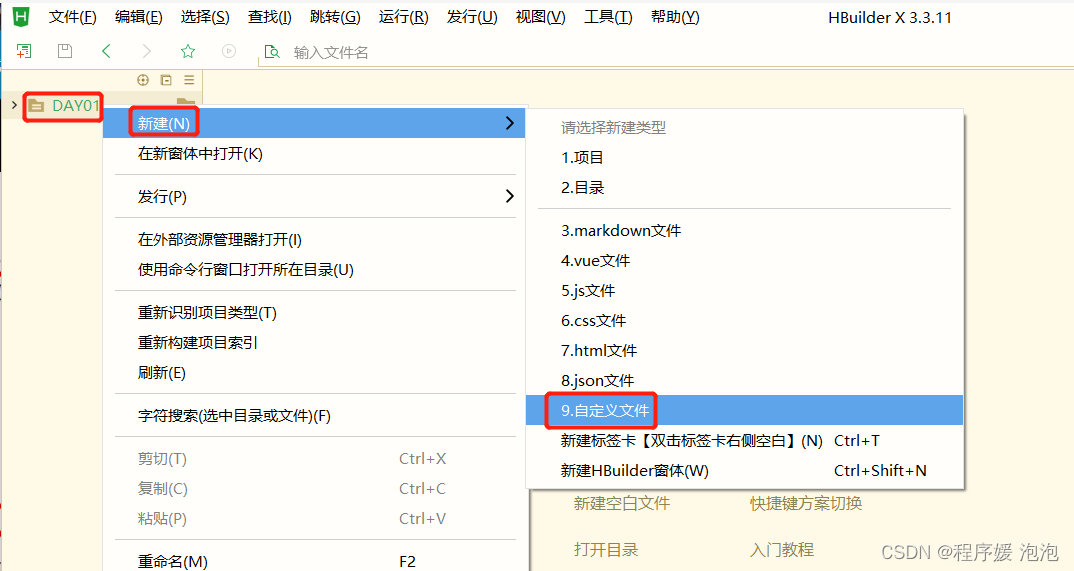Viewport: 1074px width, 571px height.
Task: Select the DAY01 project folder
Action: tap(75, 106)
